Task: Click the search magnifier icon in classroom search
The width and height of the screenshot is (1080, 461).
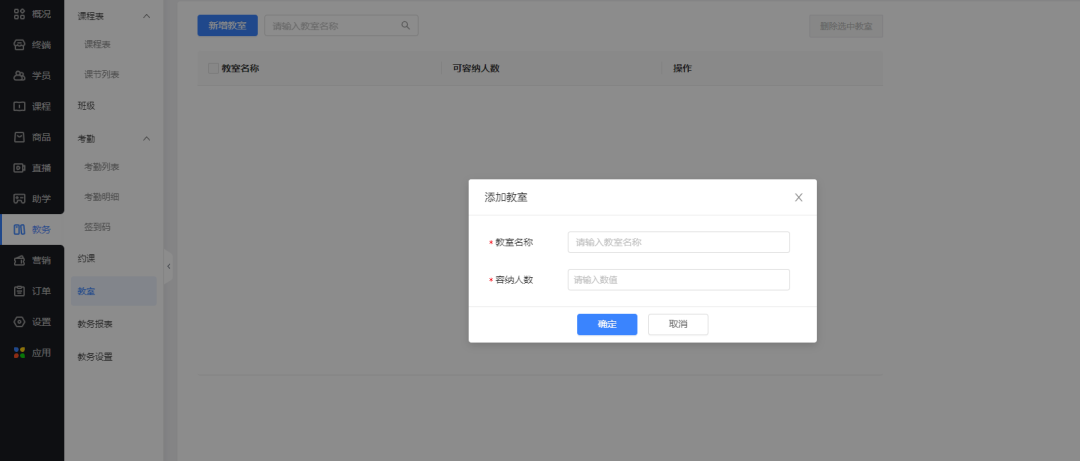Action: tap(405, 26)
